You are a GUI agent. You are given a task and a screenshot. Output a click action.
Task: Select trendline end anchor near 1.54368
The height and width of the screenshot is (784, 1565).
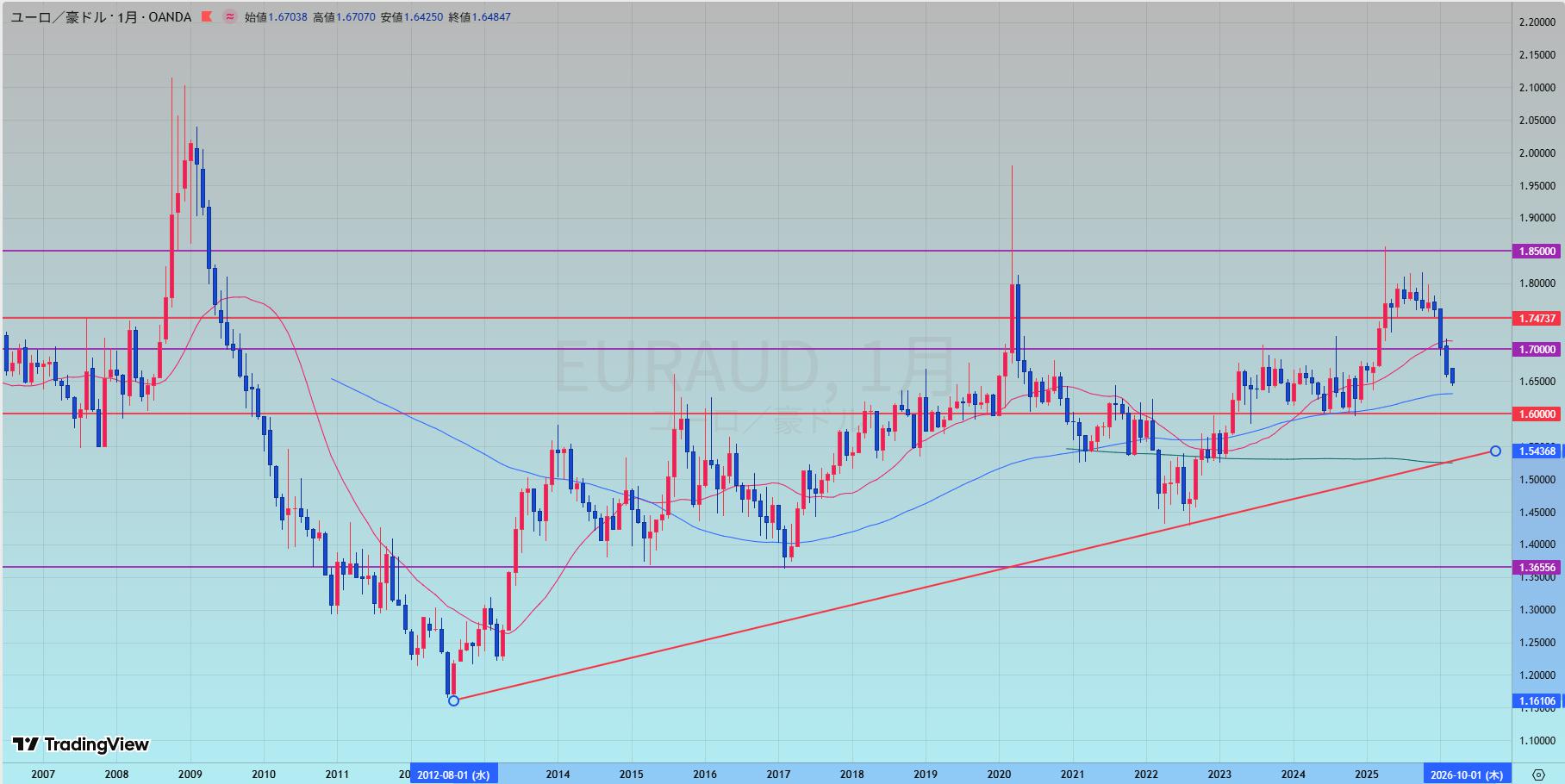(x=1495, y=451)
